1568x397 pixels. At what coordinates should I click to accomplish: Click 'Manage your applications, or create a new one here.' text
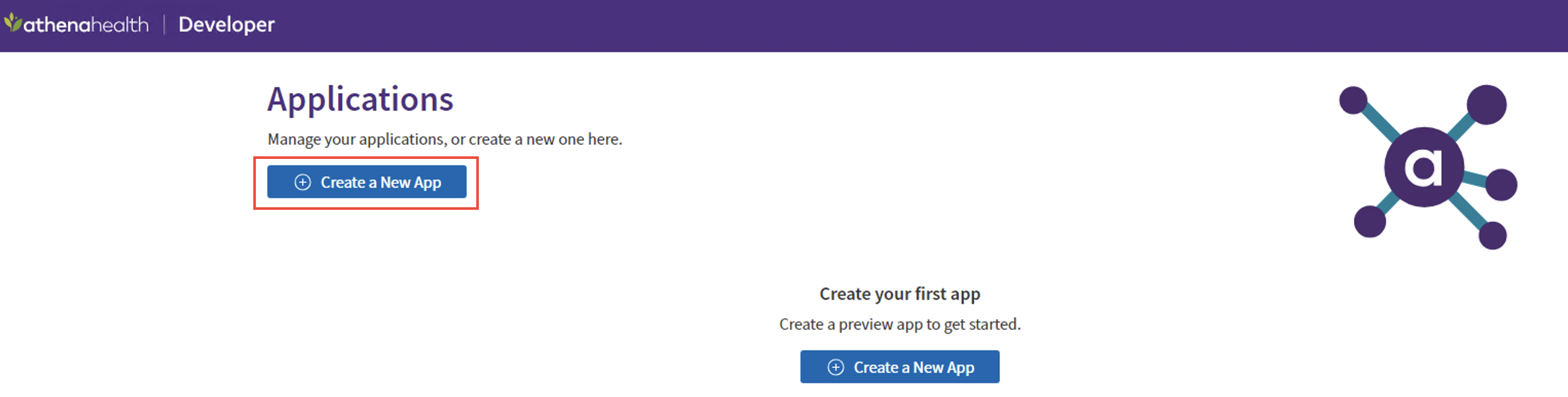point(445,139)
